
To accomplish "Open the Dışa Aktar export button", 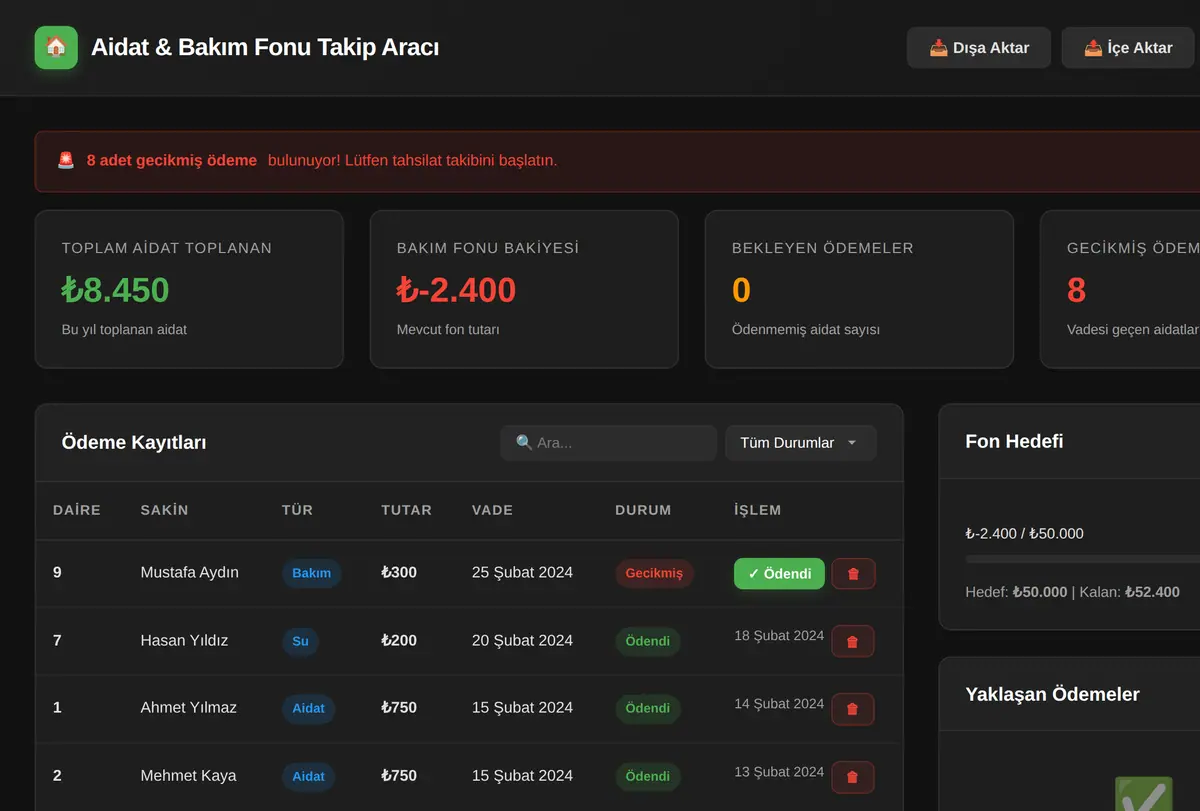I will (x=979, y=48).
